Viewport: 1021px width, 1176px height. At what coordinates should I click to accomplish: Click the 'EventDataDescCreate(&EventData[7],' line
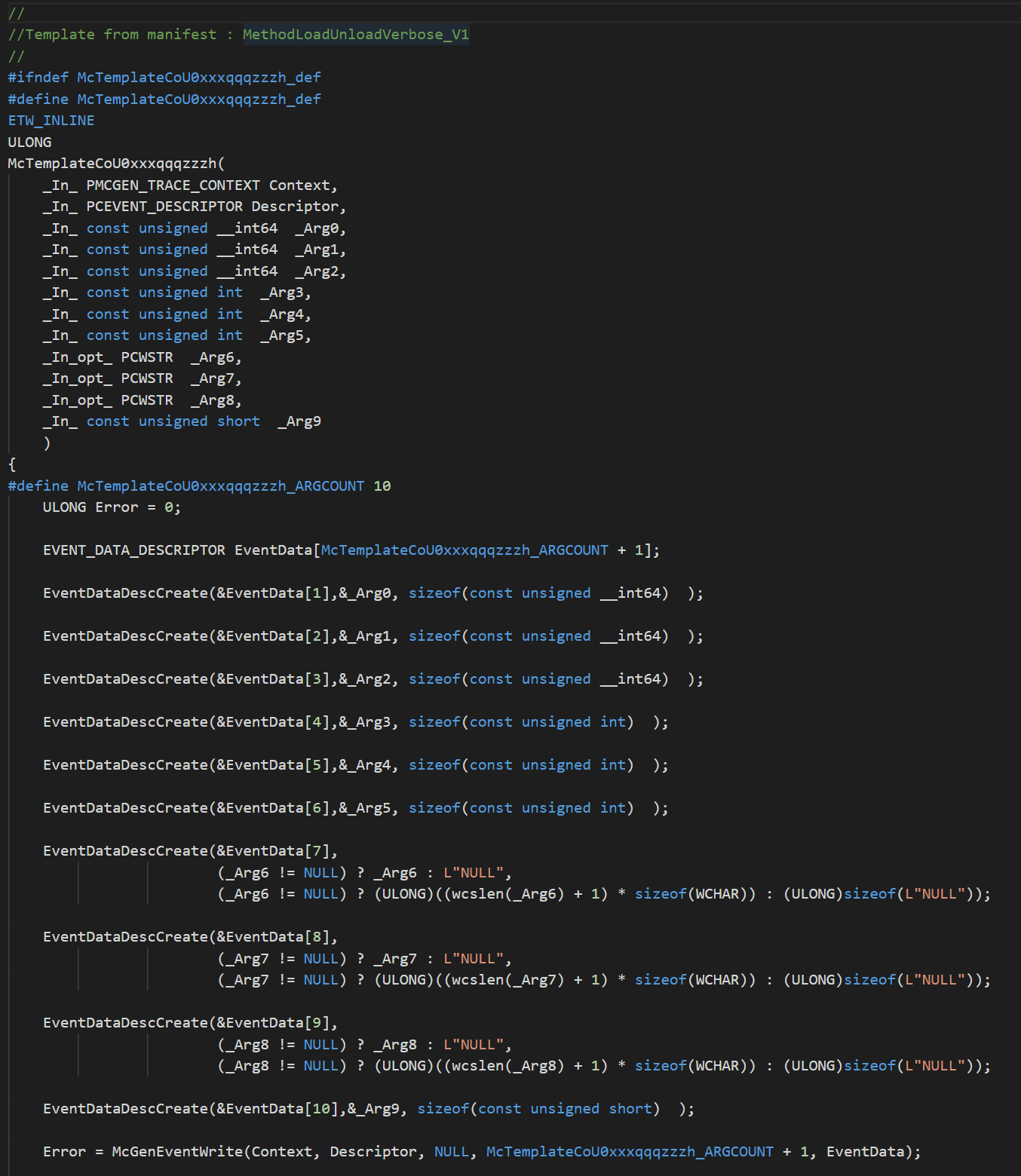click(x=191, y=851)
